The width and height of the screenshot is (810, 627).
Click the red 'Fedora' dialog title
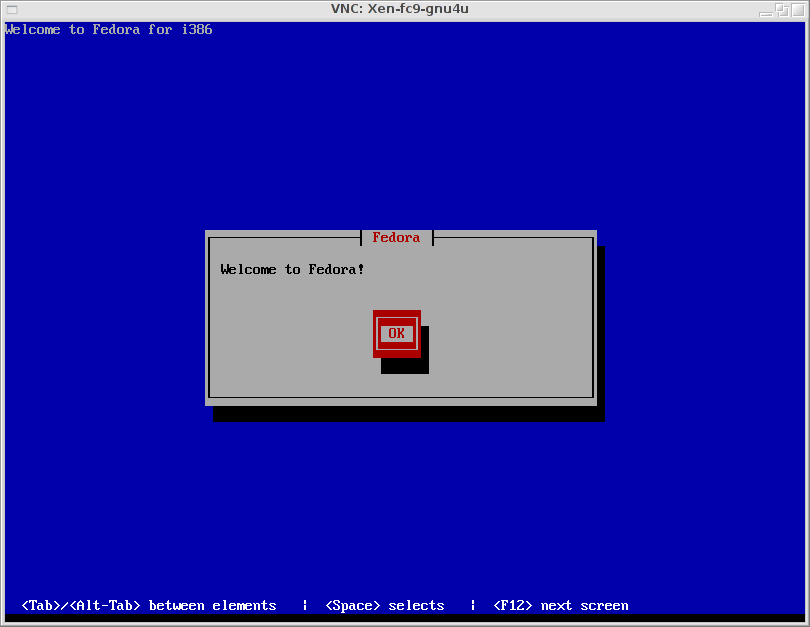coord(396,238)
